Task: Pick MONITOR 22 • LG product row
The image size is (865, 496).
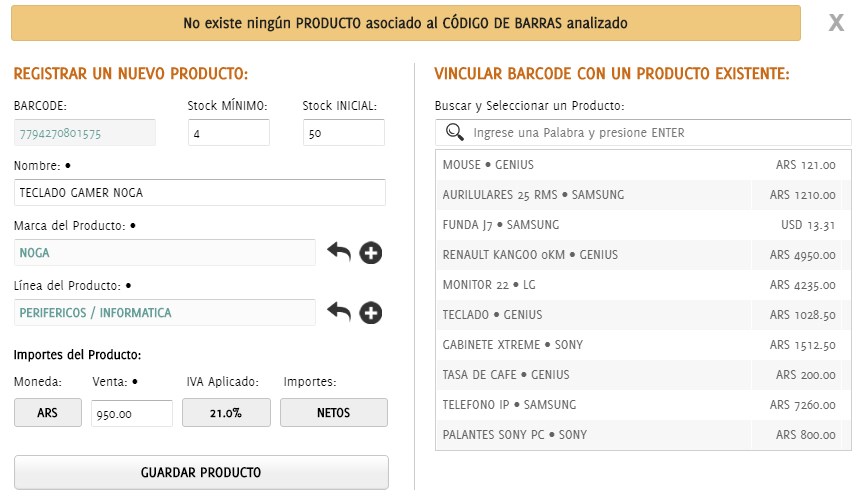Action: pos(594,285)
